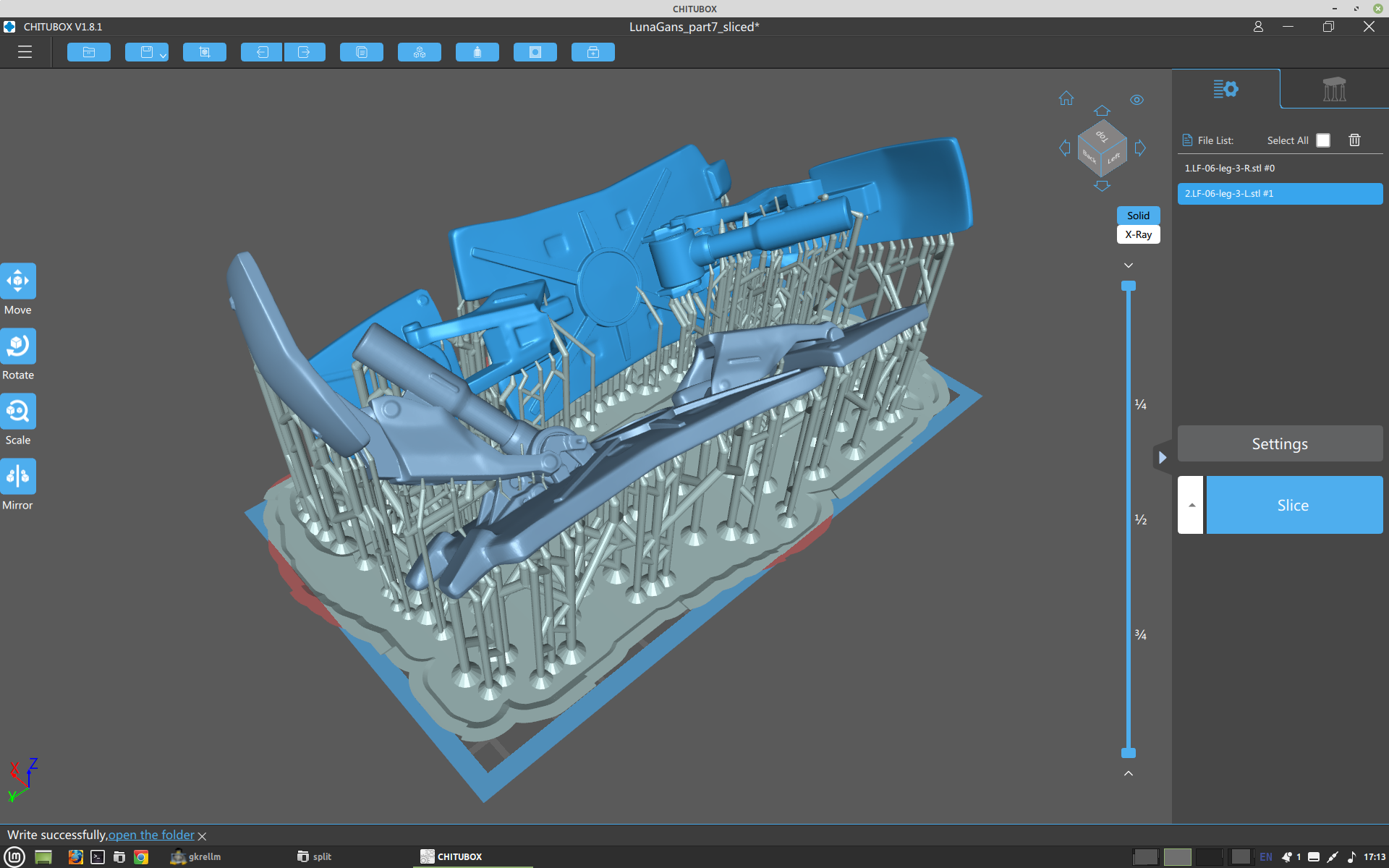The height and width of the screenshot is (868, 1389).
Task: Click the hollow model bottle icon
Action: click(477, 52)
